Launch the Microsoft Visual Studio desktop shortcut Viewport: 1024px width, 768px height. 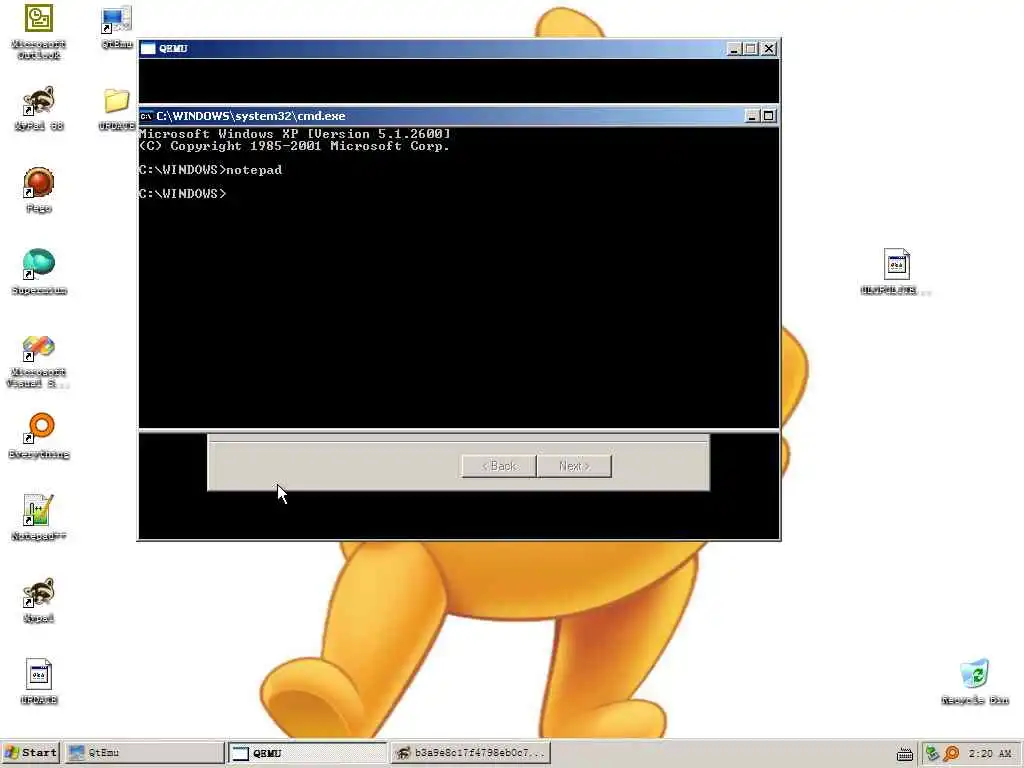pyautogui.click(x=39, y=347)
